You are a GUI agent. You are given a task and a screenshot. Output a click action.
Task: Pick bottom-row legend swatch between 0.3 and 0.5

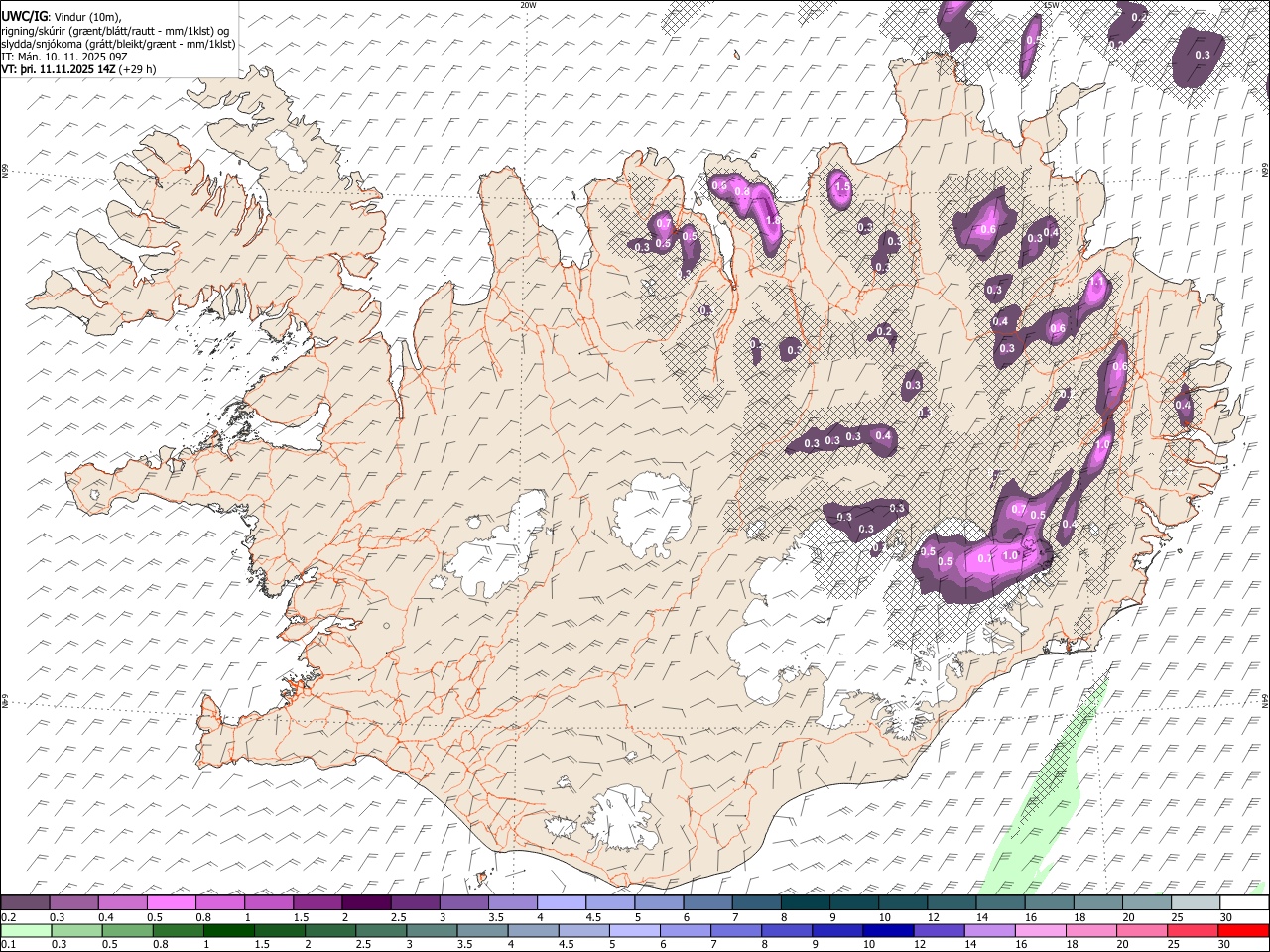(x=76, y=931)
